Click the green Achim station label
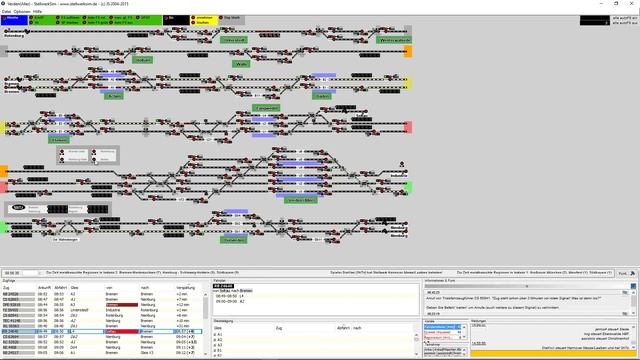Image resolution: width=640 pixels, height=360 pixels. tap(114, 96)
